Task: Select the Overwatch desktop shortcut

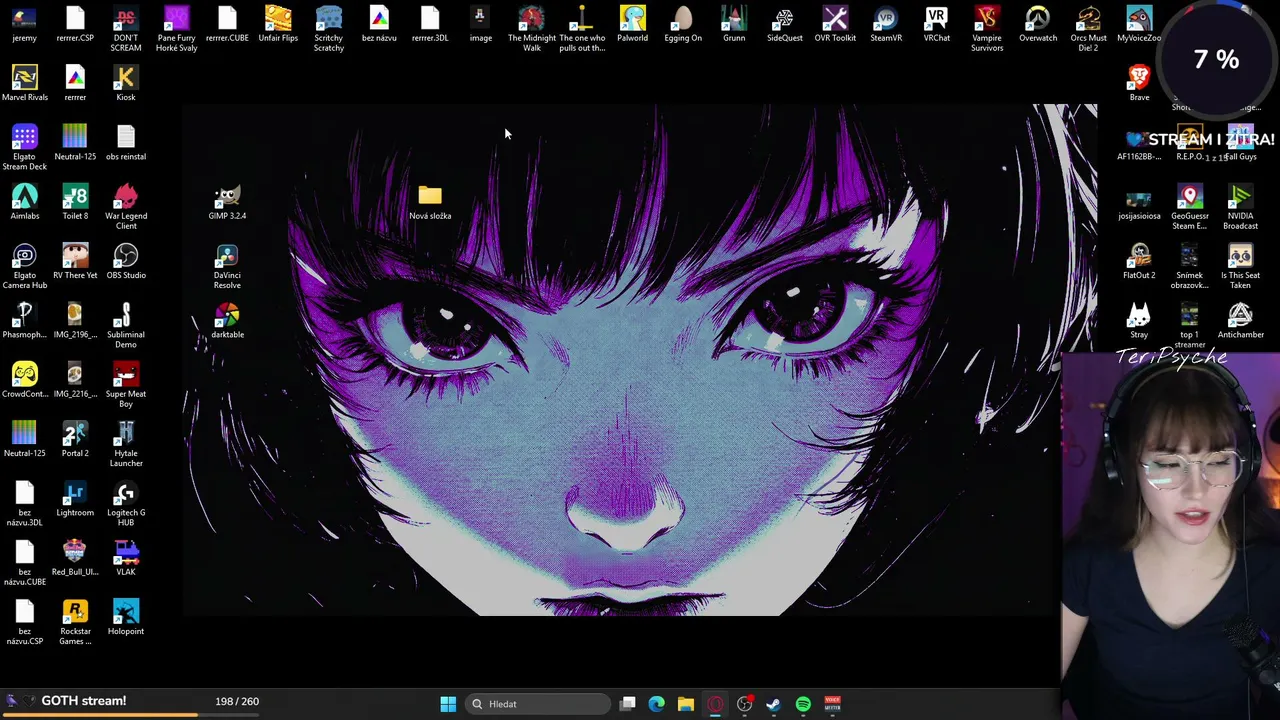Action: pos(1038,25)
